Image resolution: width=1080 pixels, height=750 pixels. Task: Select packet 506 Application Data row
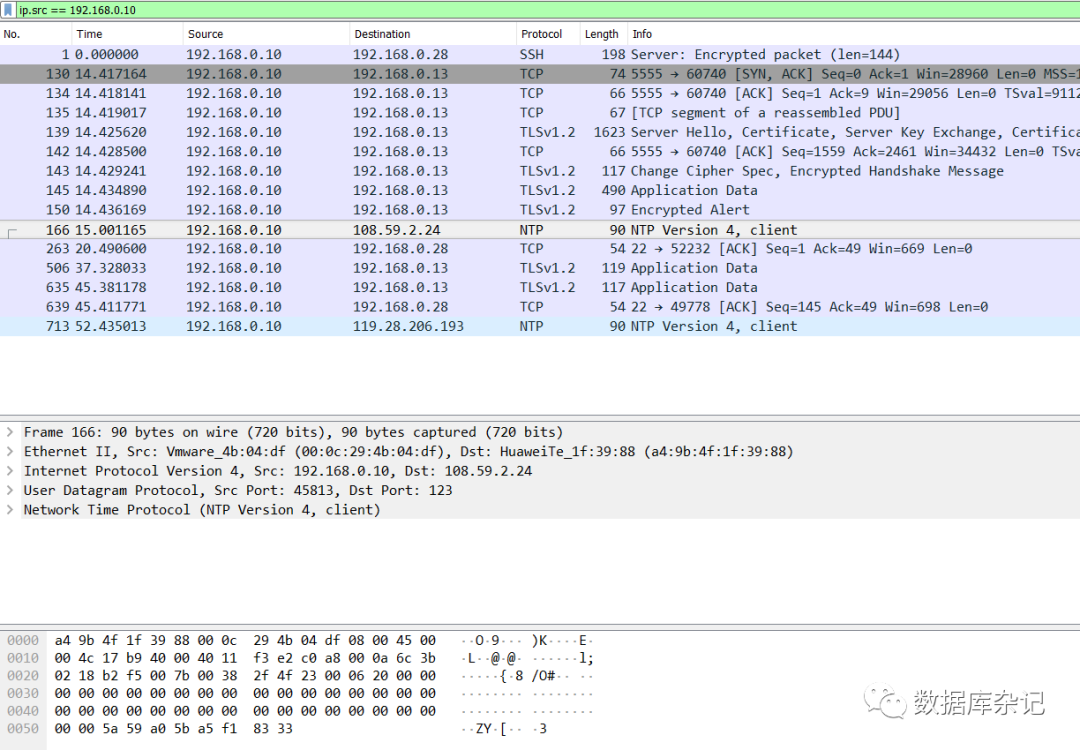(x=540, y=268)
